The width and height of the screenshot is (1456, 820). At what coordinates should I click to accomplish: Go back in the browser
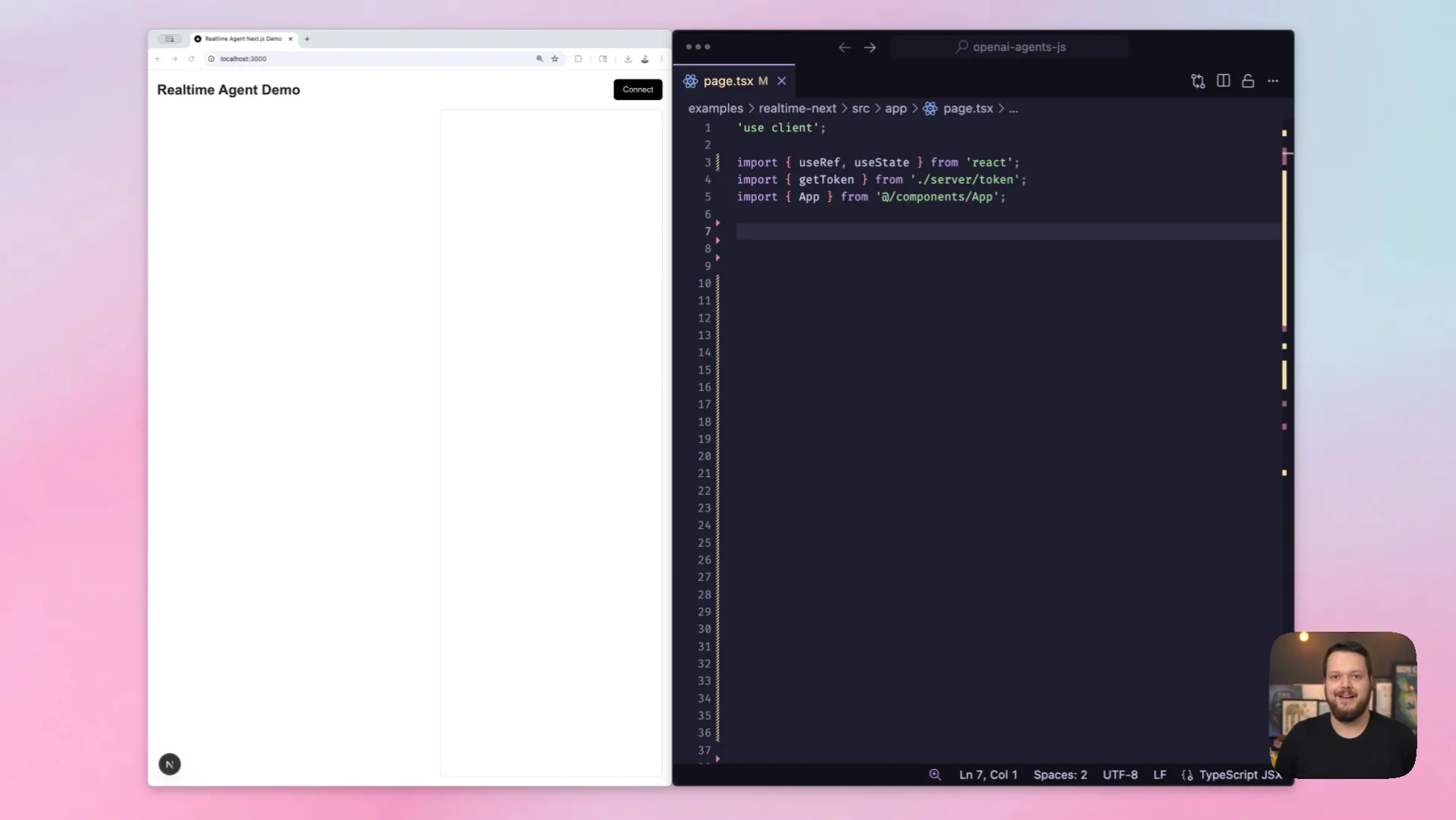[x=158, y=58]
